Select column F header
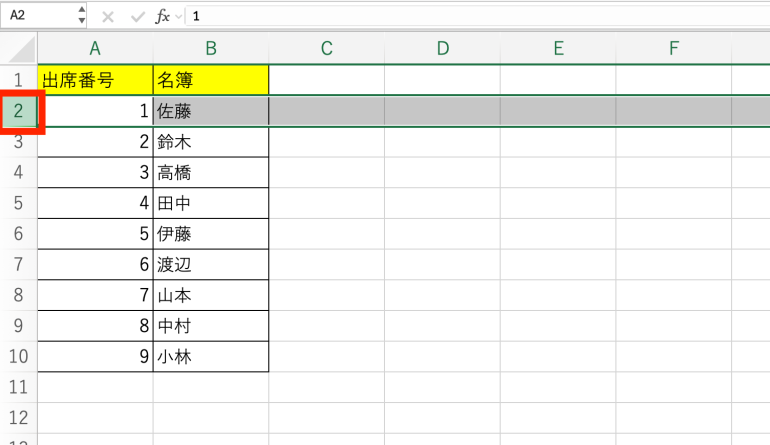The width and height of the screenshot is (770, 445). (673, 48)
